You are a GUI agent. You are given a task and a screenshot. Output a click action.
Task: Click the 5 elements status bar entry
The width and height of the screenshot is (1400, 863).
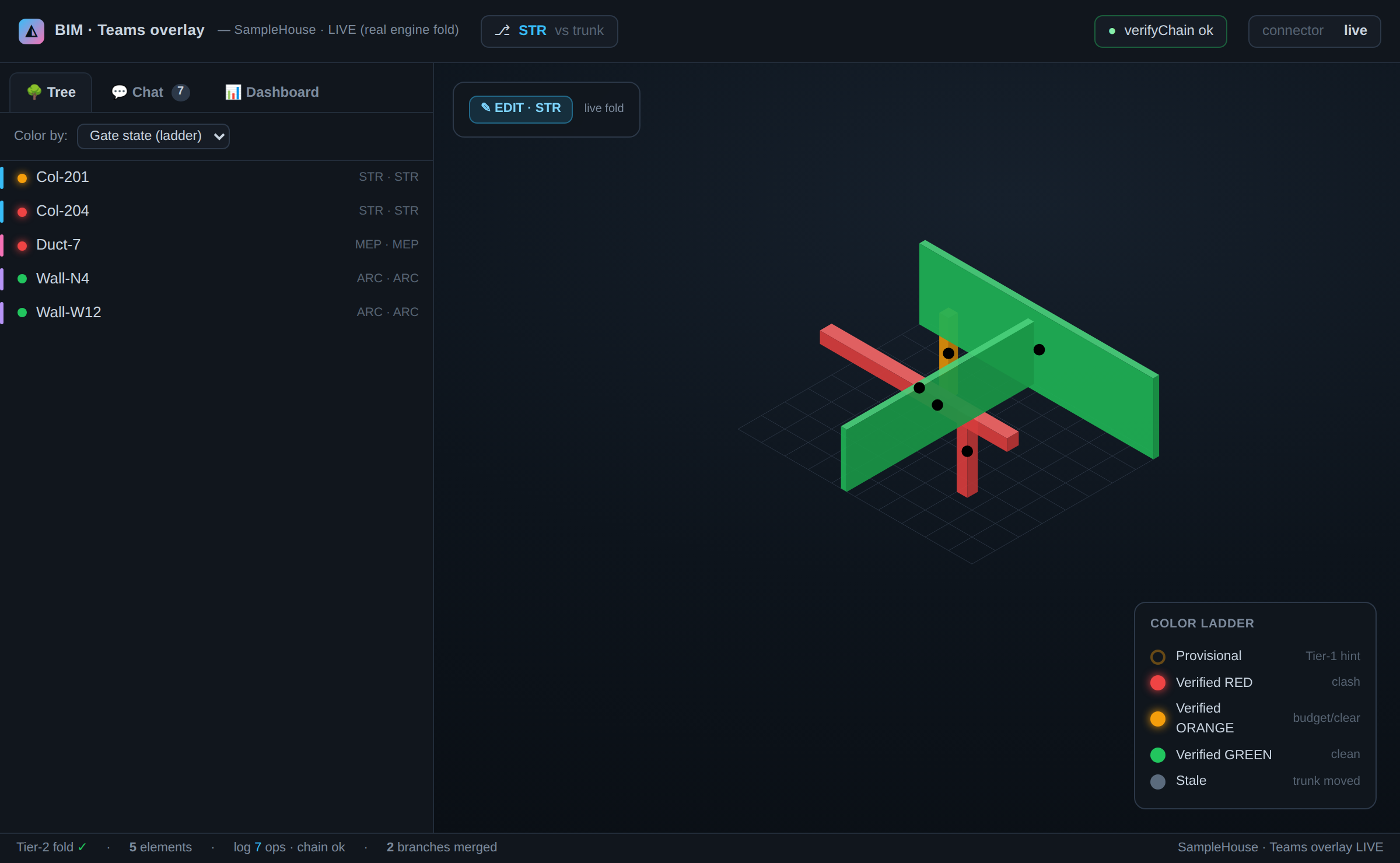[x=160, y=847]
